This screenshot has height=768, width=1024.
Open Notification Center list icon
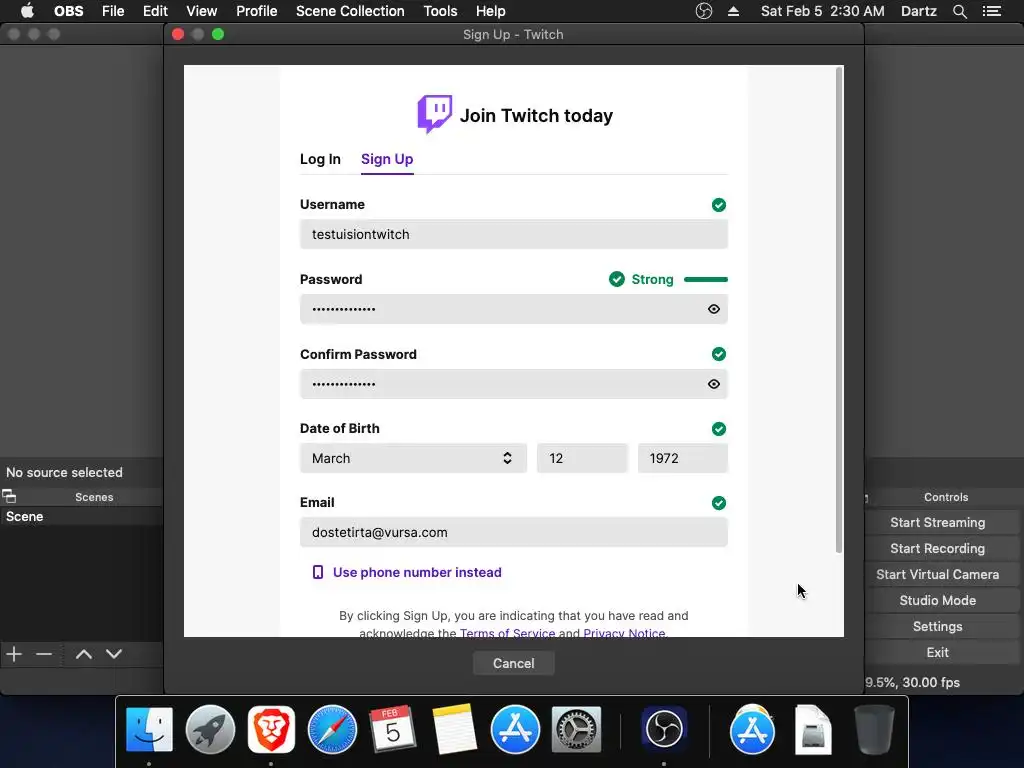point(992,11)
